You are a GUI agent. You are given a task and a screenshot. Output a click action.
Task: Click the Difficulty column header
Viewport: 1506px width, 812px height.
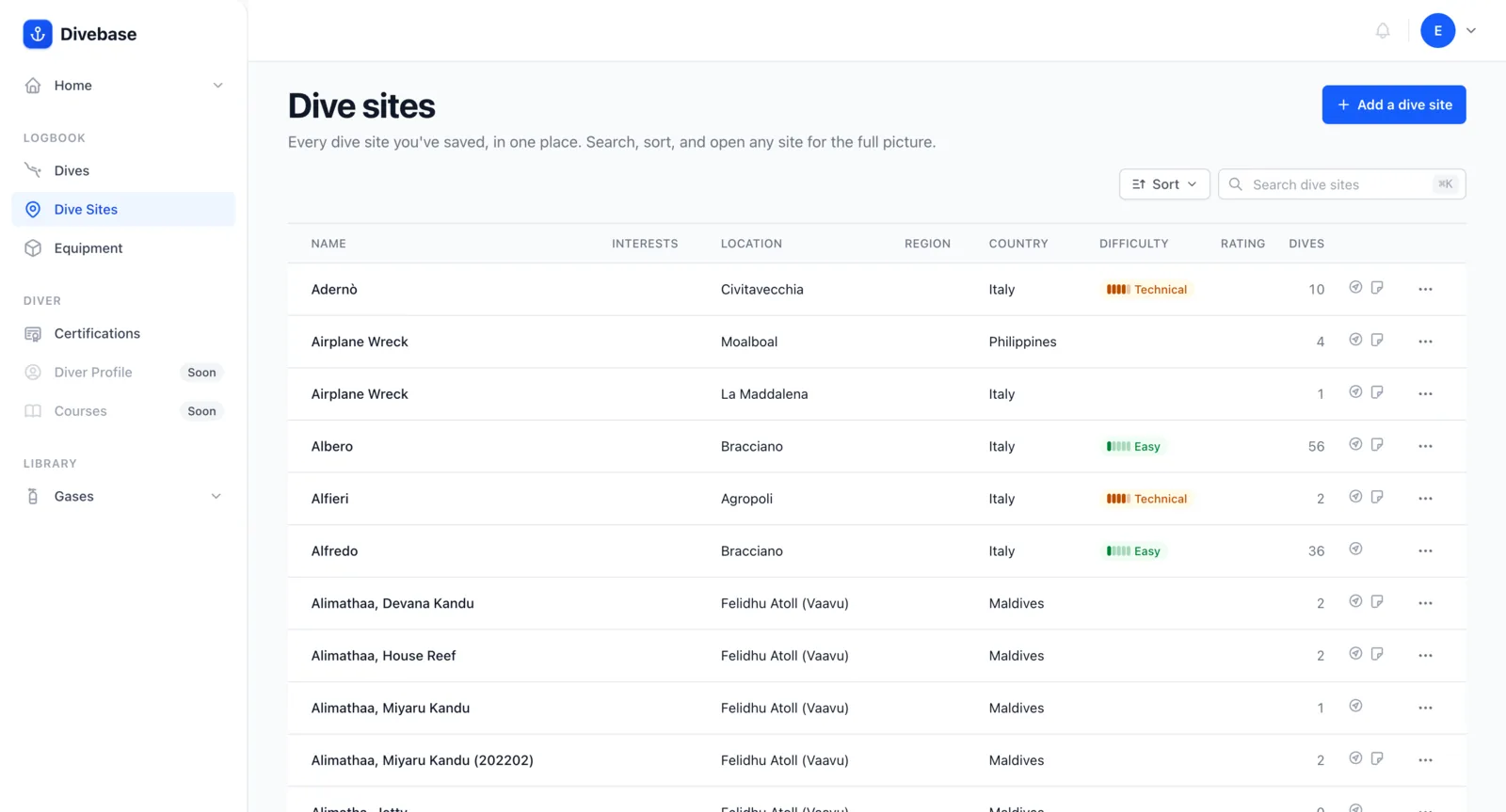click(x=1133, y=244)
